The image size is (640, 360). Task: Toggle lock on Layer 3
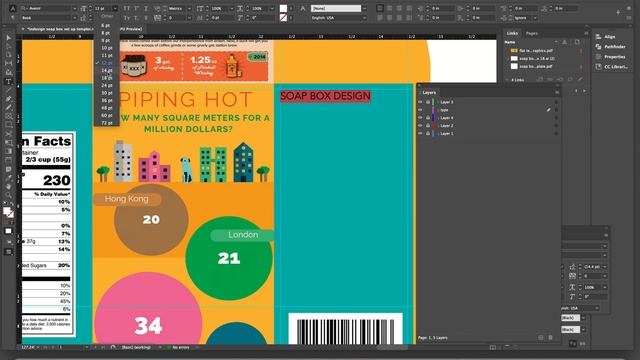[427, 102]
